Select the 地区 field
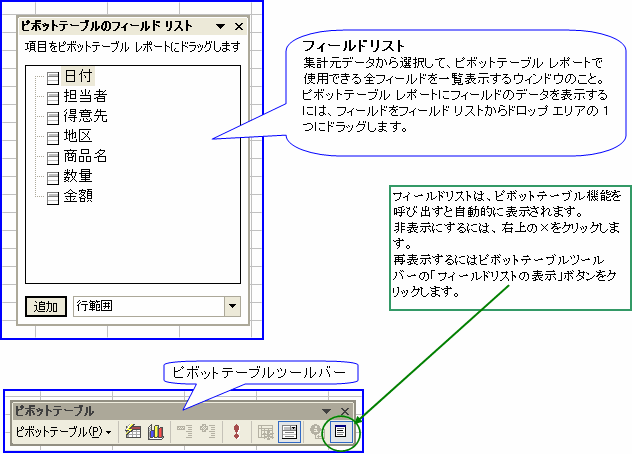 [78, 136]
